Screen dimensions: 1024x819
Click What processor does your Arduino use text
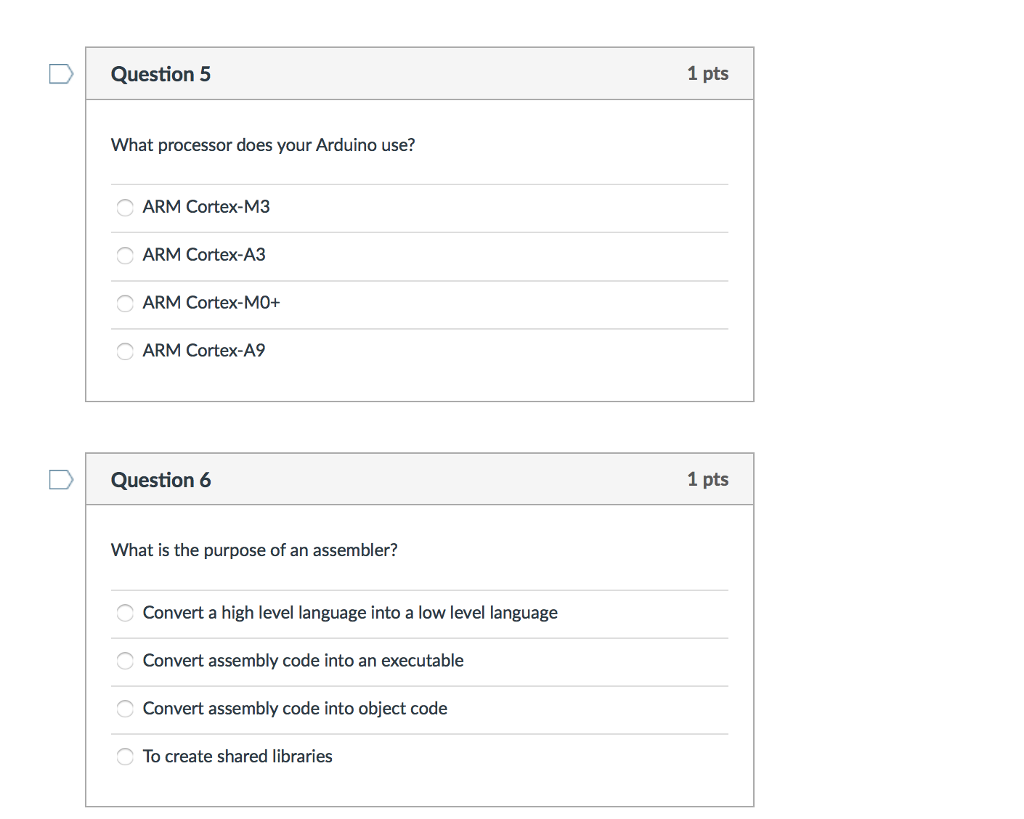[263, 145]
